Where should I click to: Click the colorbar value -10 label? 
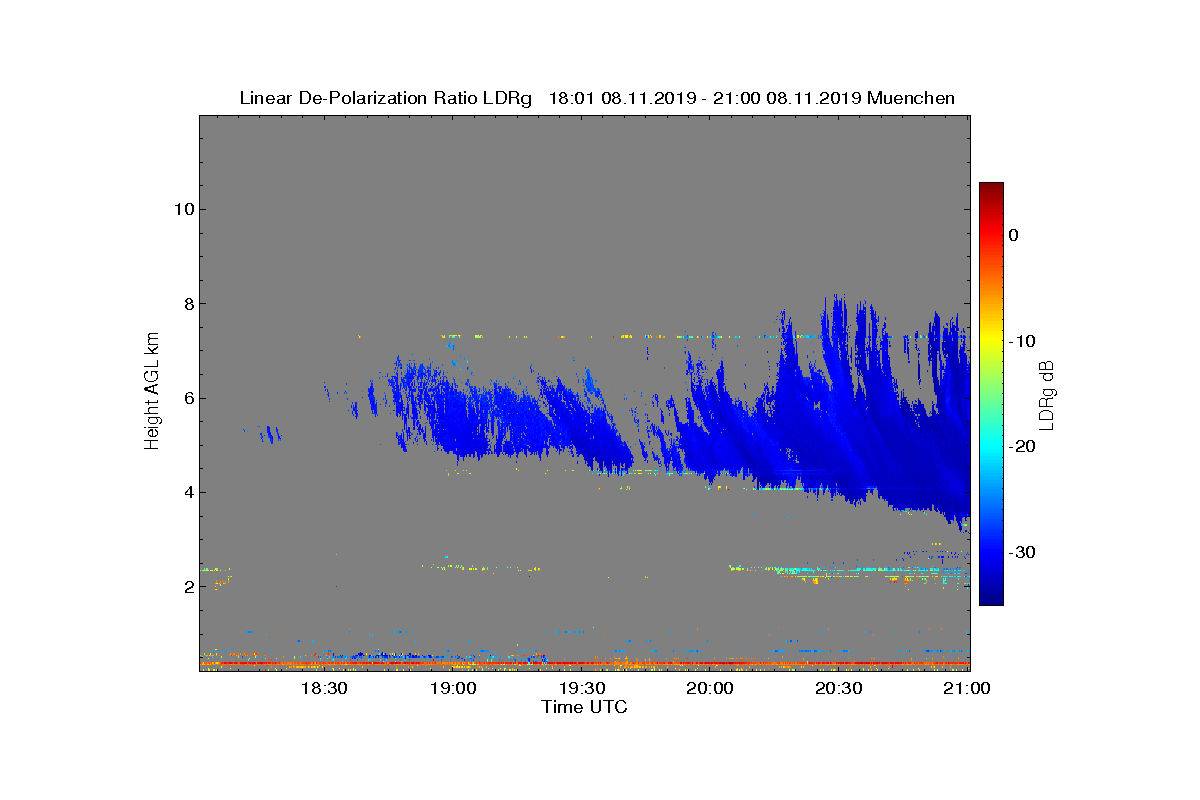point(1021,341)
